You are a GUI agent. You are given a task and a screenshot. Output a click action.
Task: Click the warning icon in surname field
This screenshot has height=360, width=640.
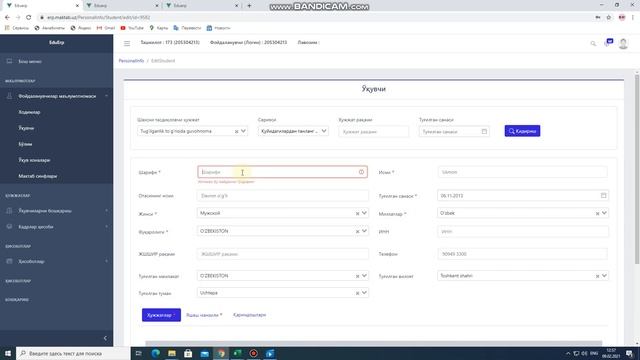pos(361,172)
